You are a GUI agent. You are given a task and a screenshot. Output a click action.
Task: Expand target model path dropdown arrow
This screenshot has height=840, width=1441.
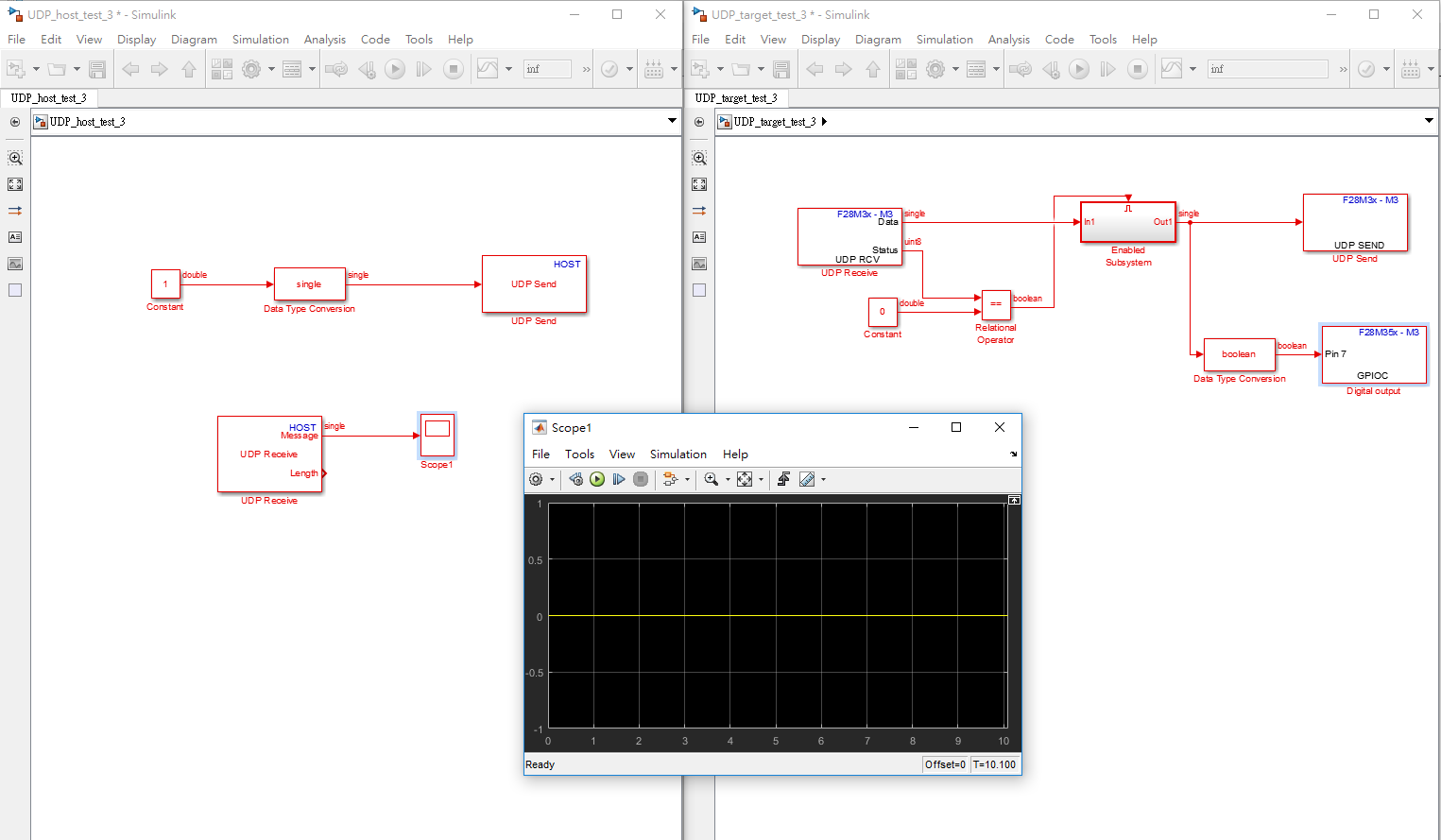point(1429,121)
